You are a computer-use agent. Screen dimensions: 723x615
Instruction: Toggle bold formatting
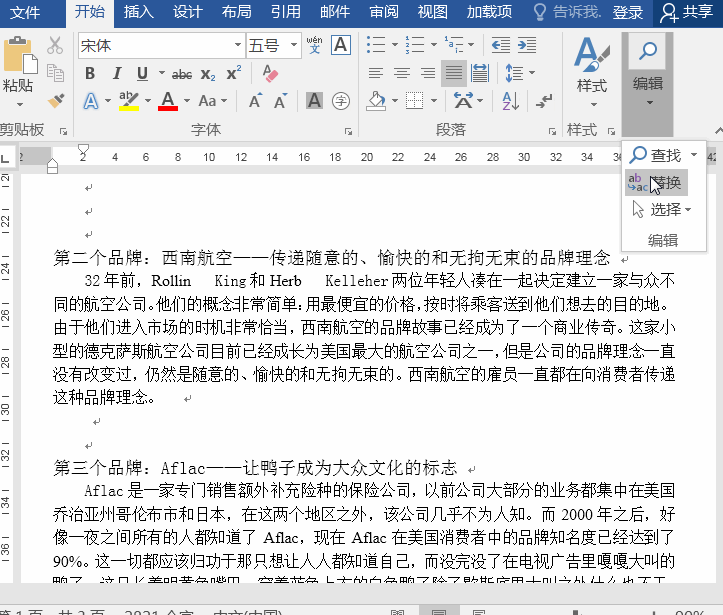click(x=90, y=73)
